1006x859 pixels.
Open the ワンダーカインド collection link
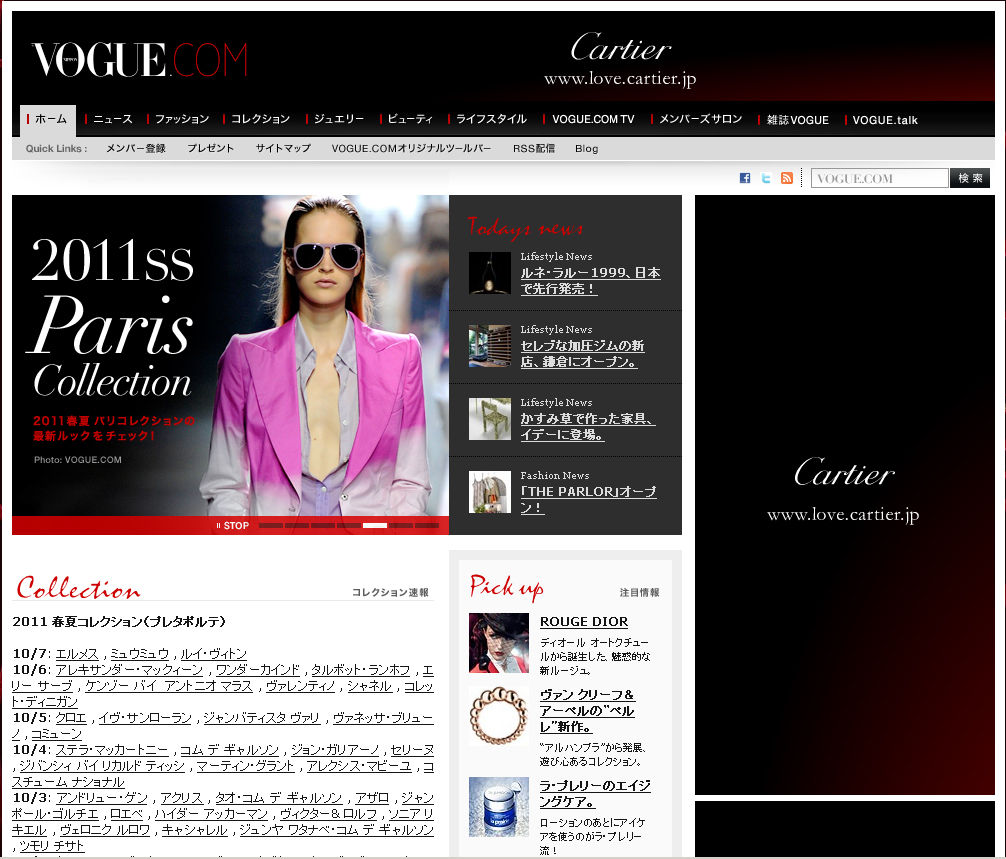pyautogui.click(x=257, y=670)
